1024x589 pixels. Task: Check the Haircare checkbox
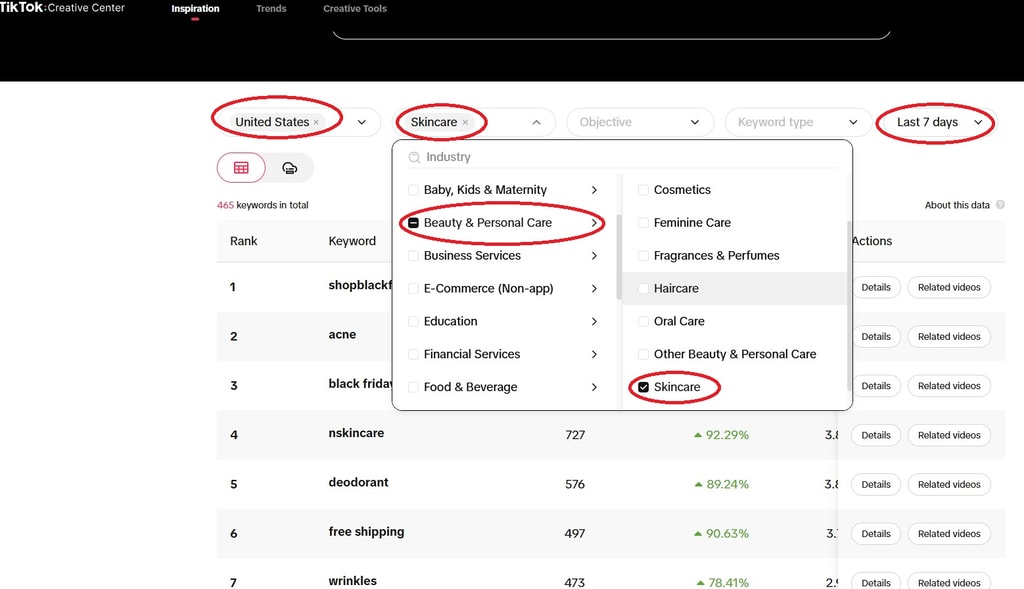pos(643,289)
